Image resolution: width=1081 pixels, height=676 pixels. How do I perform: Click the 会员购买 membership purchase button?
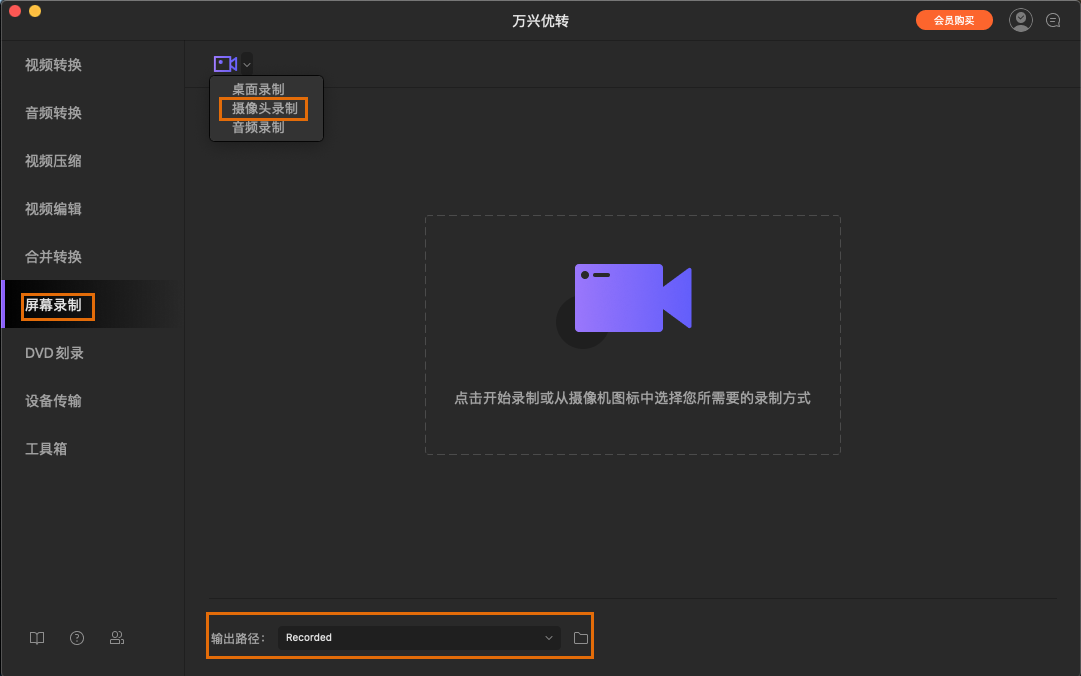(954, 19)
